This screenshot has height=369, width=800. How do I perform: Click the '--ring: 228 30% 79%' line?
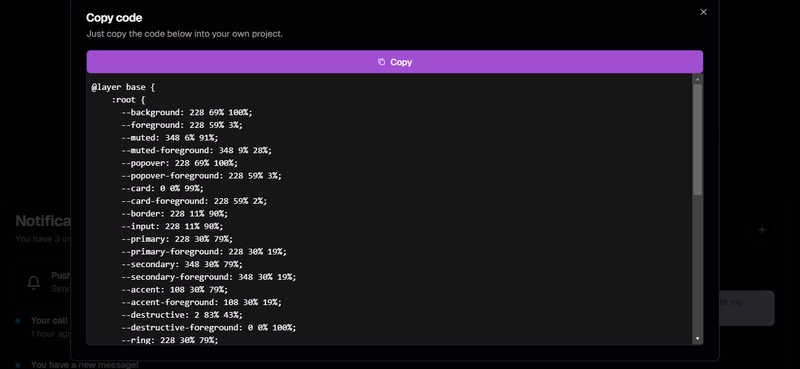170,340
